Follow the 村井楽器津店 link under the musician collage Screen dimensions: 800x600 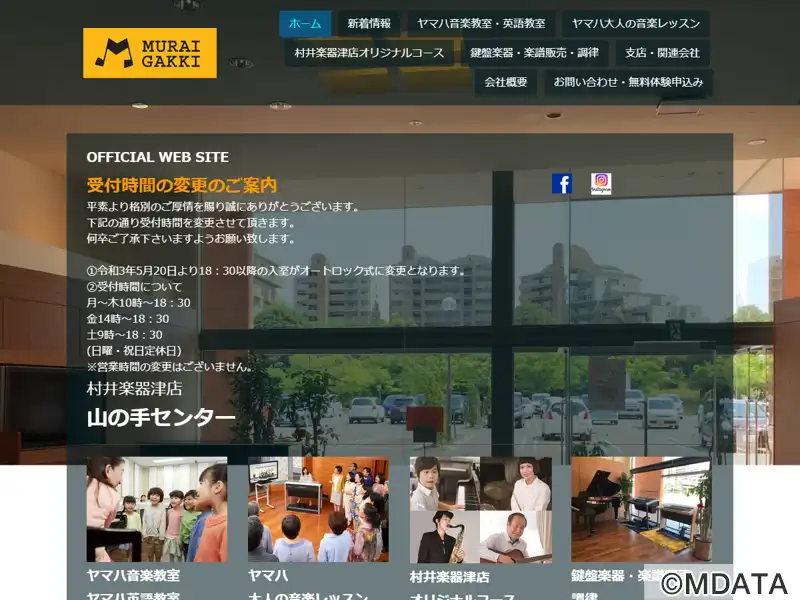tap(449, 577)
